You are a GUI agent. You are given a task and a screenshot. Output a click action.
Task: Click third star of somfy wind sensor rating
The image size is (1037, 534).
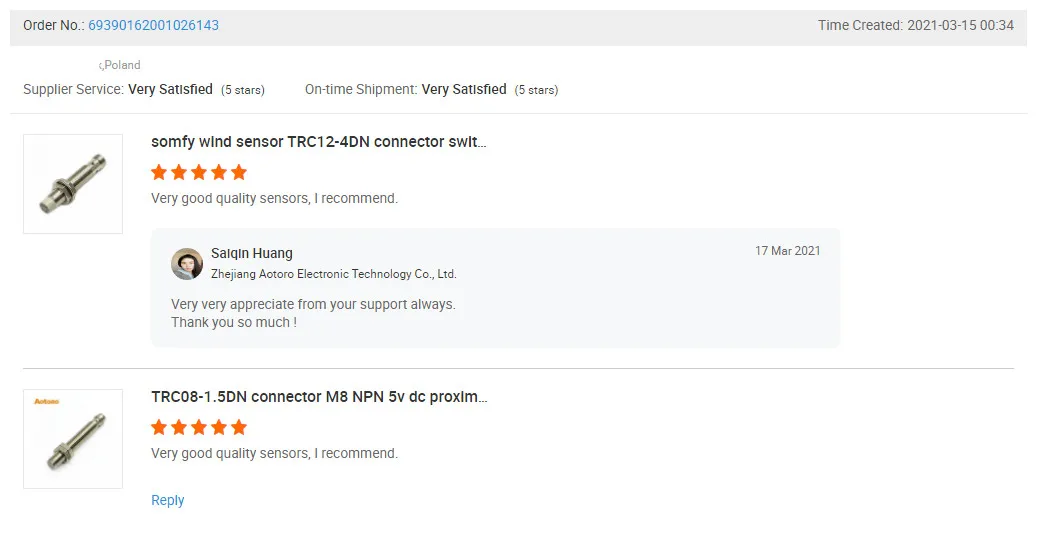click(x=199, y=172)
